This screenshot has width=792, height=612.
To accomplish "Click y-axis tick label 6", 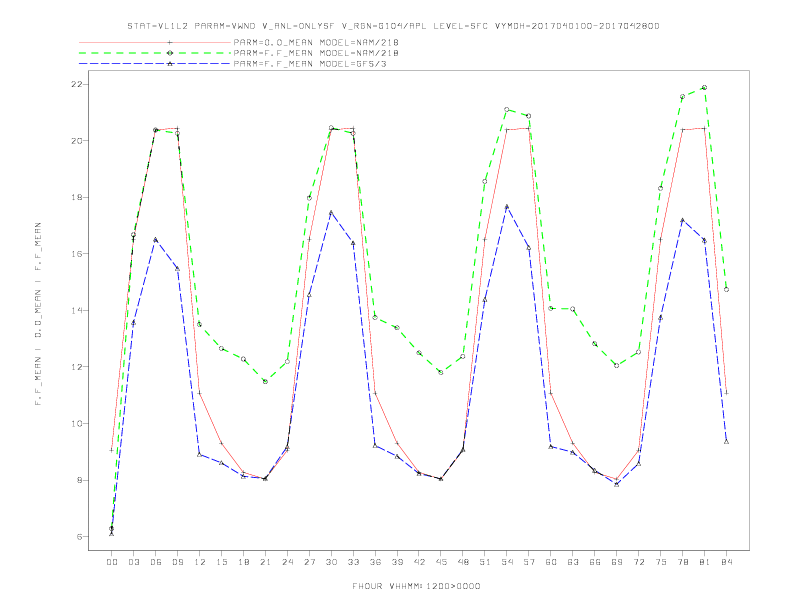I will click(79, 537).
